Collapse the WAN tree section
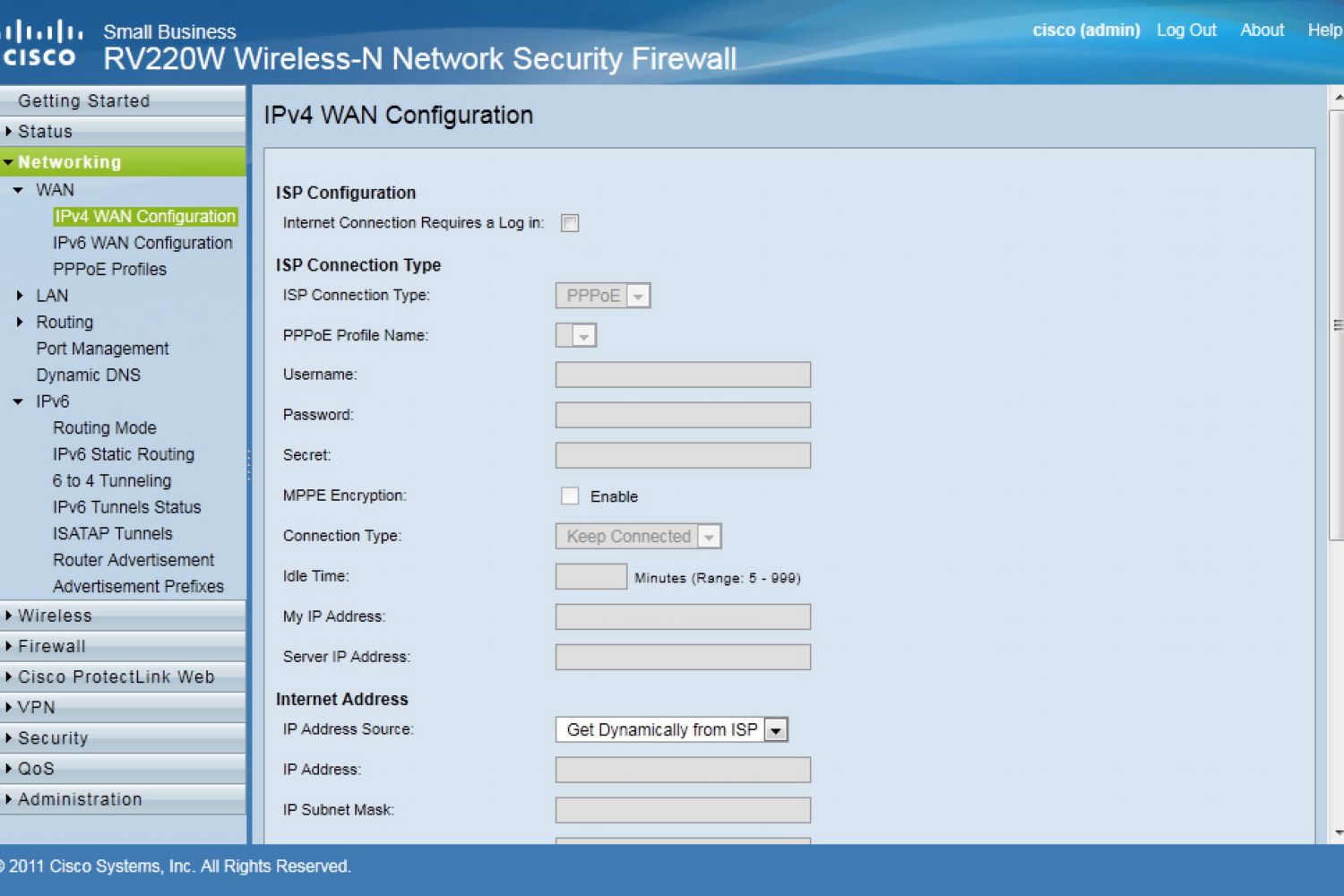Screen dimensions: 1344x896 [x=19, y=191]
